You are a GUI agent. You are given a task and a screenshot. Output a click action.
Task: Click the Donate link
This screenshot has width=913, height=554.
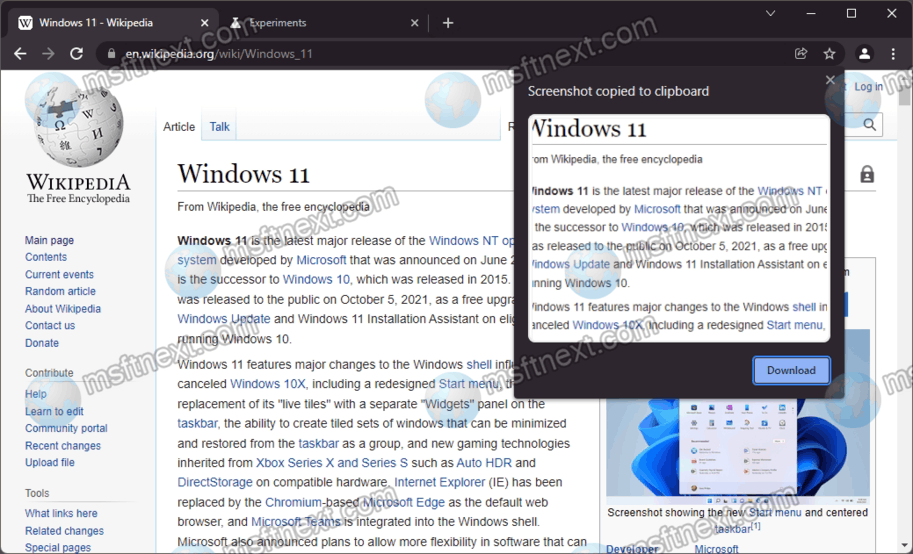pos(42,343)
